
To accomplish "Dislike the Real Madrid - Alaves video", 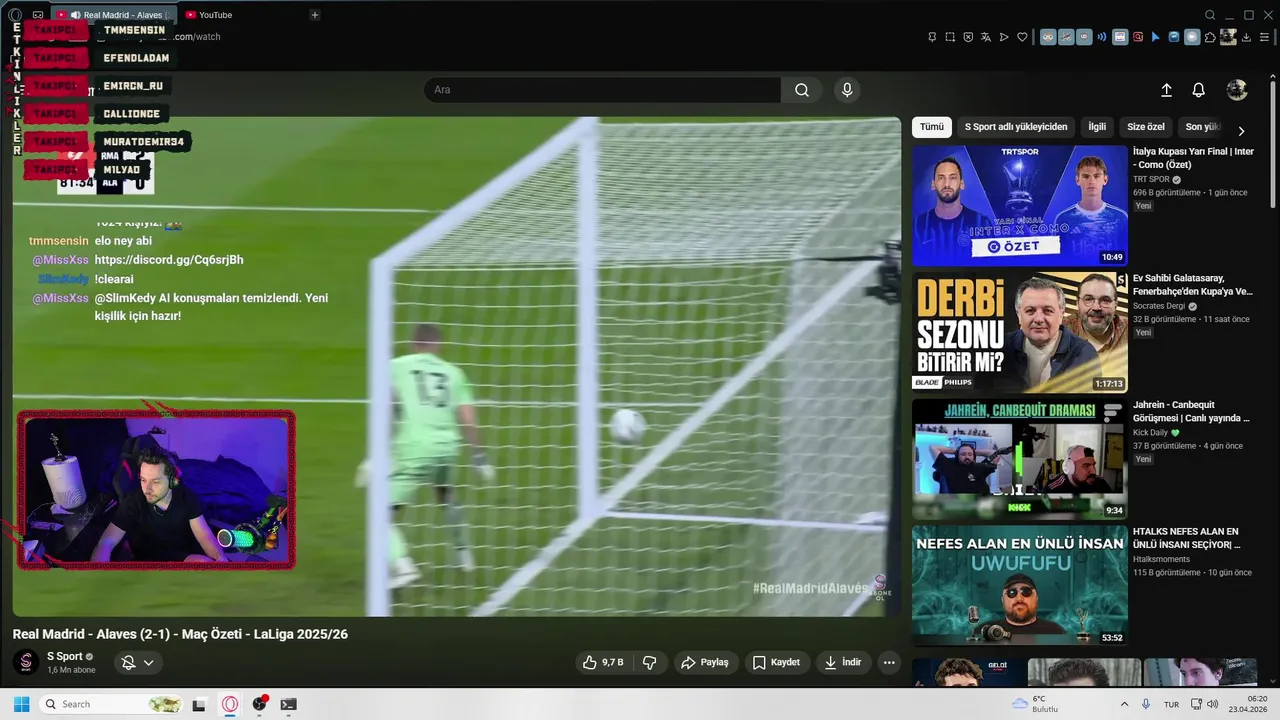I will pos(650,662).
